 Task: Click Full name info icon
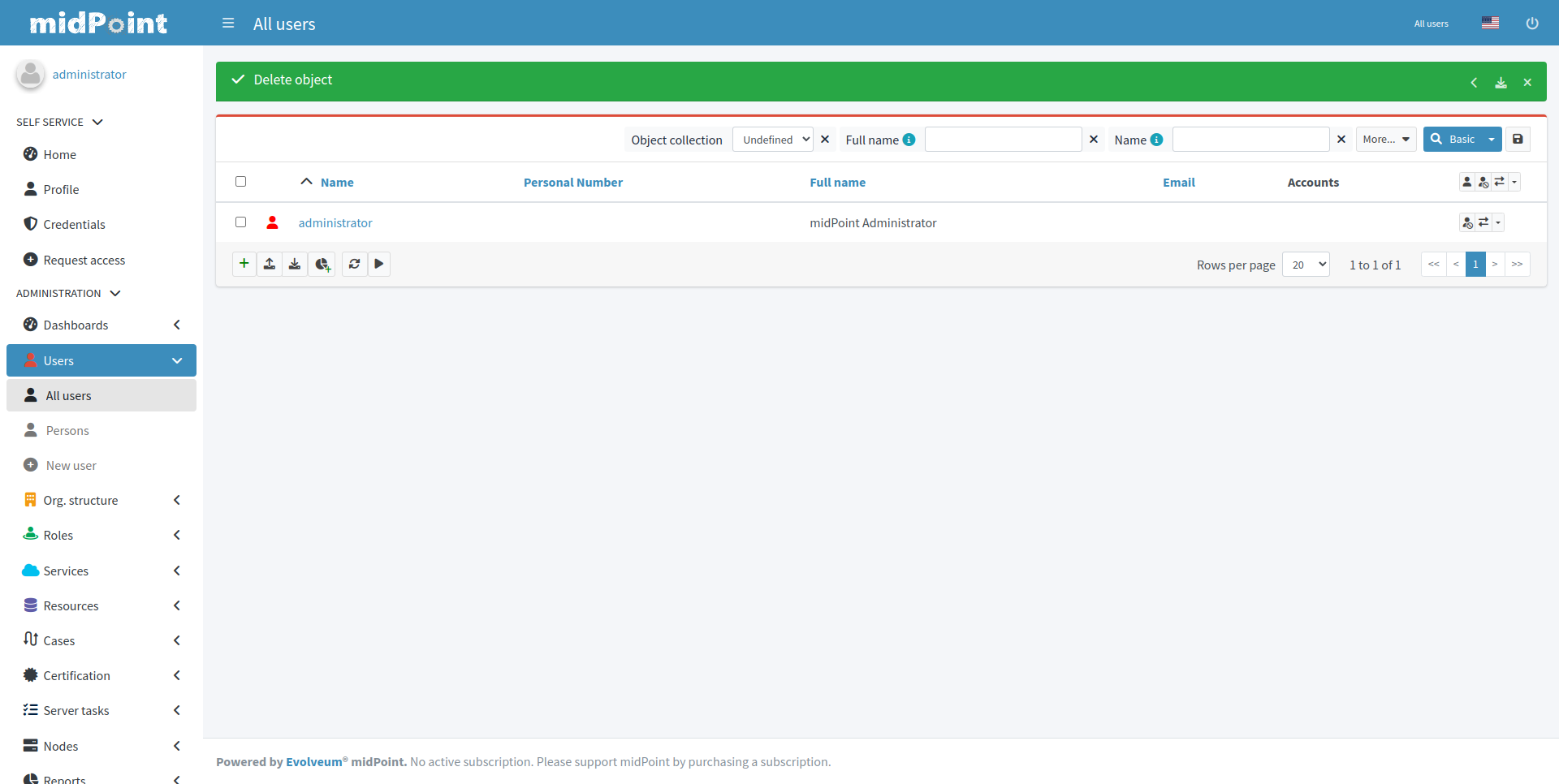909,140
